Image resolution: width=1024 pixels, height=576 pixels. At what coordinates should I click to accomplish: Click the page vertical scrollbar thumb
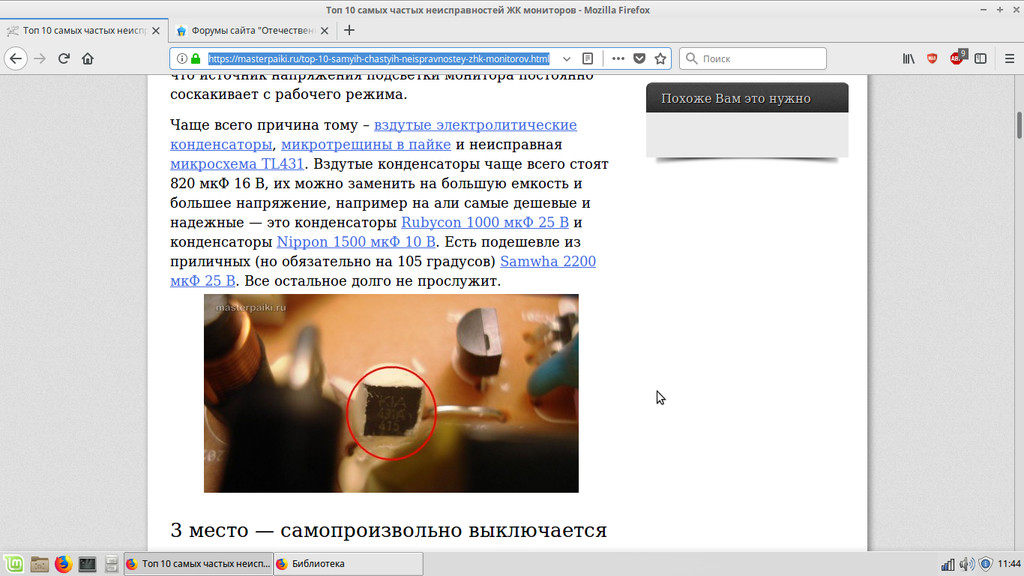(x=1019, y=125)
